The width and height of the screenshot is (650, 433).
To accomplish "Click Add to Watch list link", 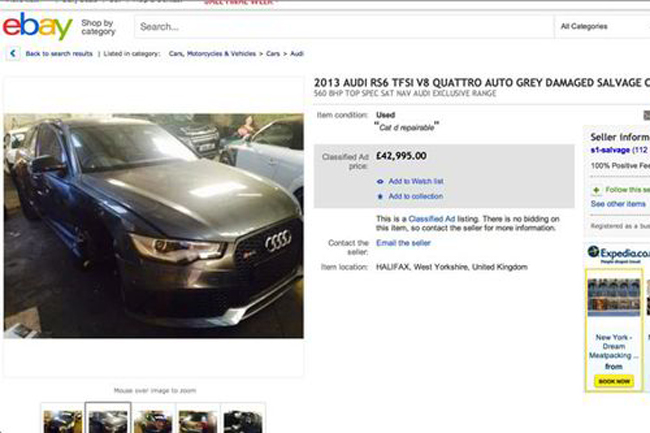I will (416, 181).
